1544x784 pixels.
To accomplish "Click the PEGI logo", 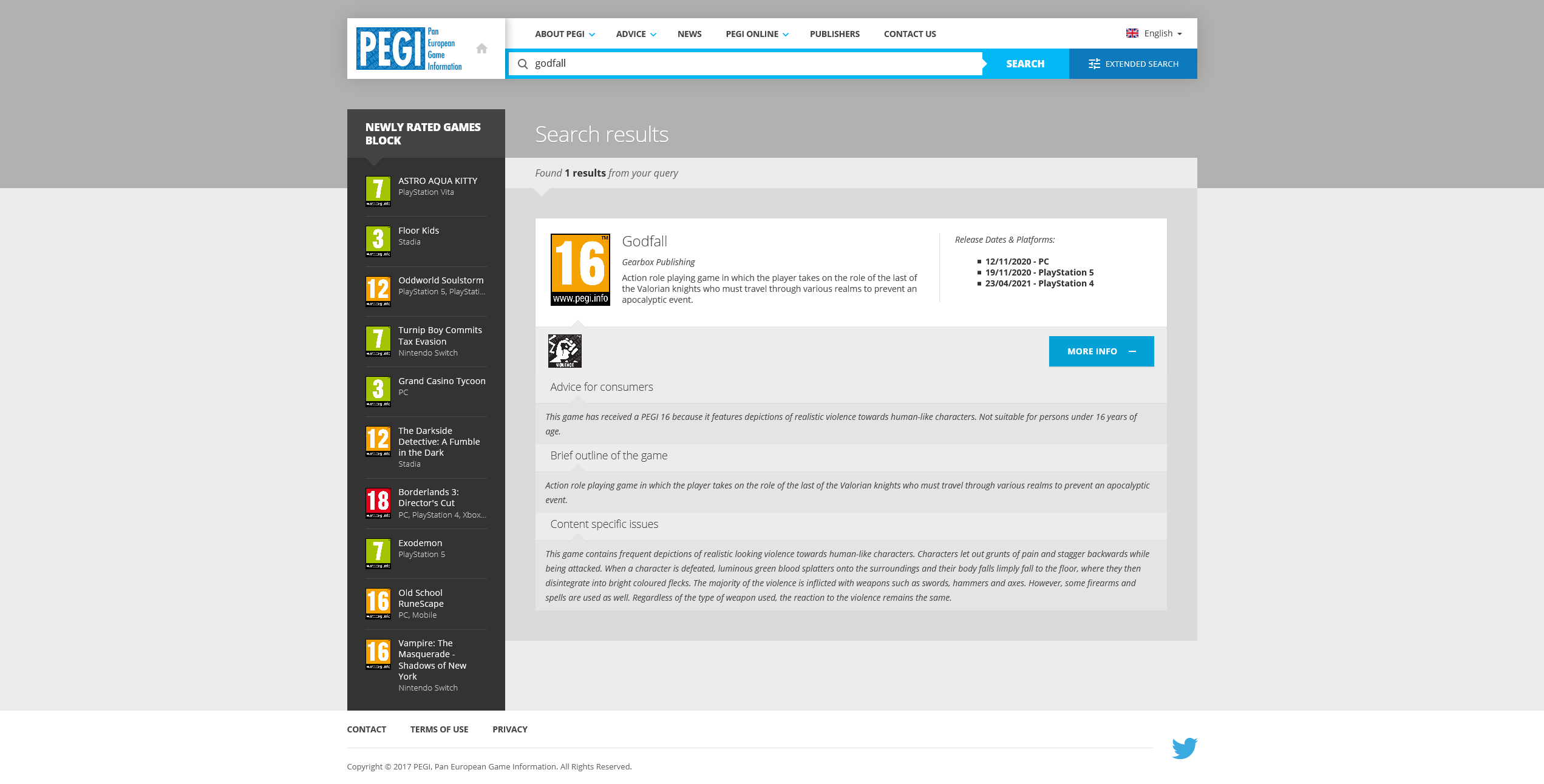I will click(409, 49).
